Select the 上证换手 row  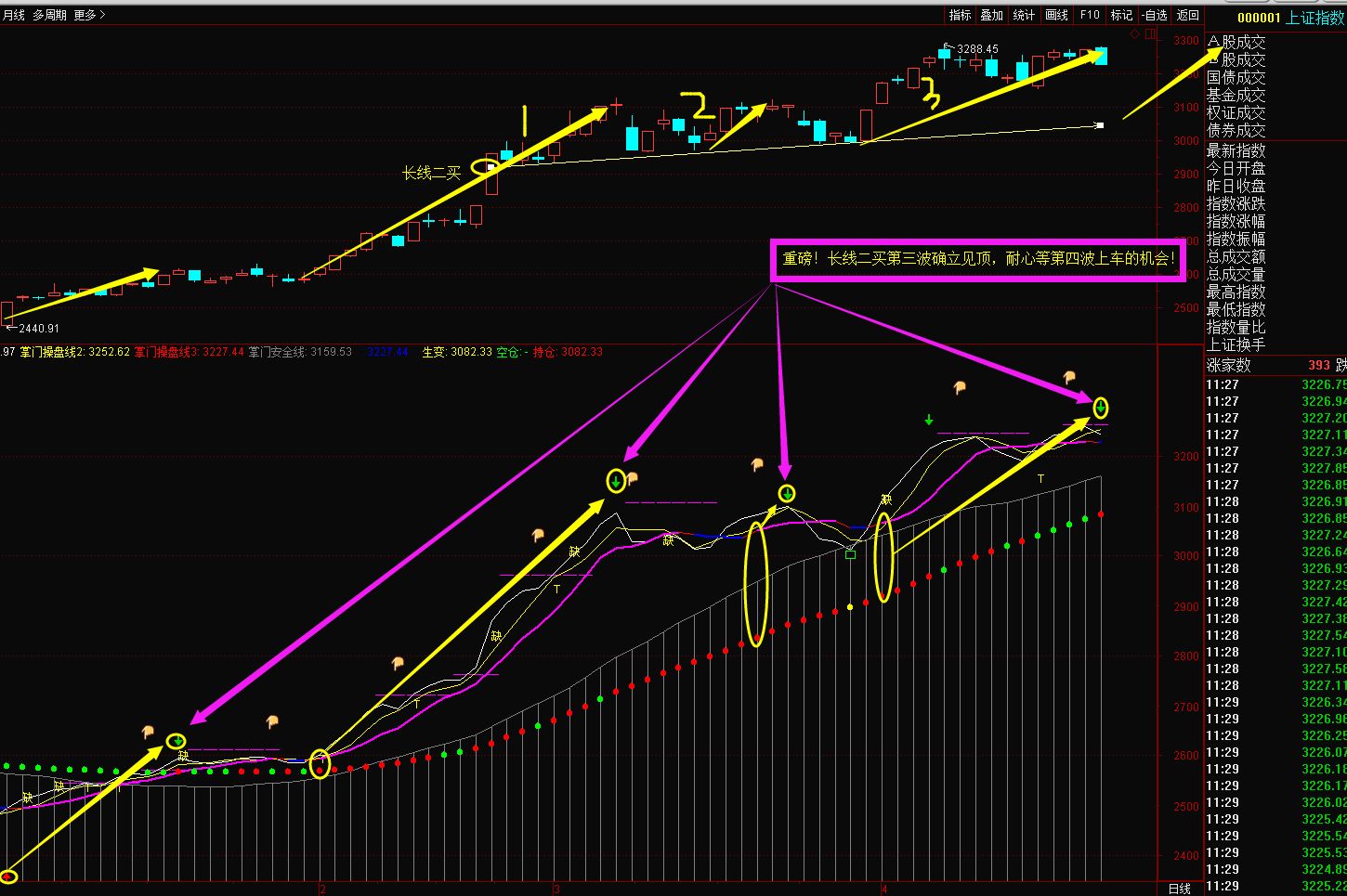[x=1236, y=344]
